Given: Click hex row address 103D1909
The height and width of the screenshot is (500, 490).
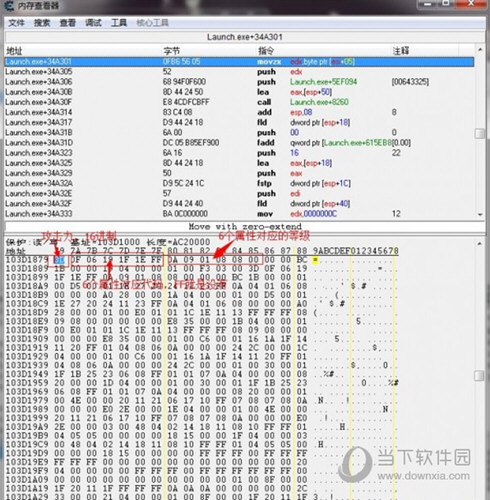Looking at the screenshot, I should tap(27, 339).
